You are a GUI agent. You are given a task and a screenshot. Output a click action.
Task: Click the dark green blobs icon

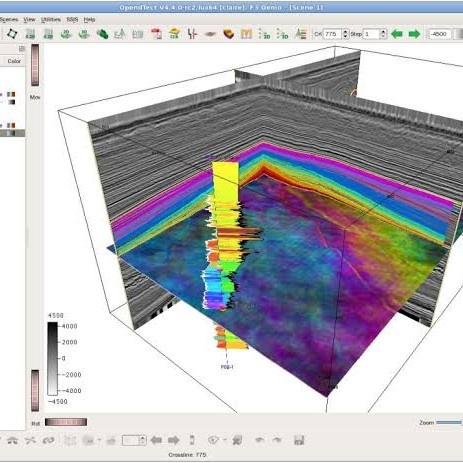(x=102, y=34)
